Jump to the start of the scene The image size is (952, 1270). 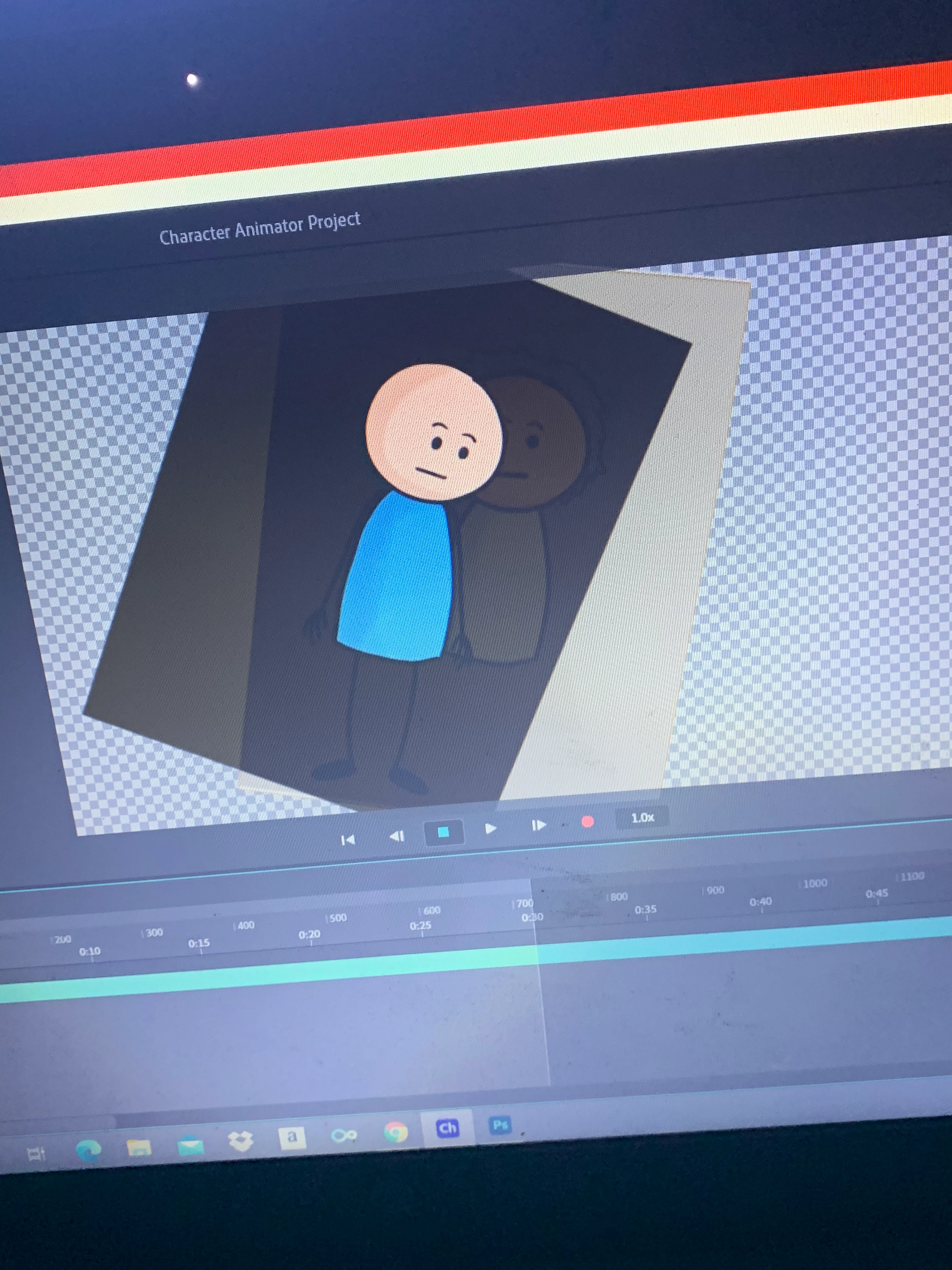348,841
